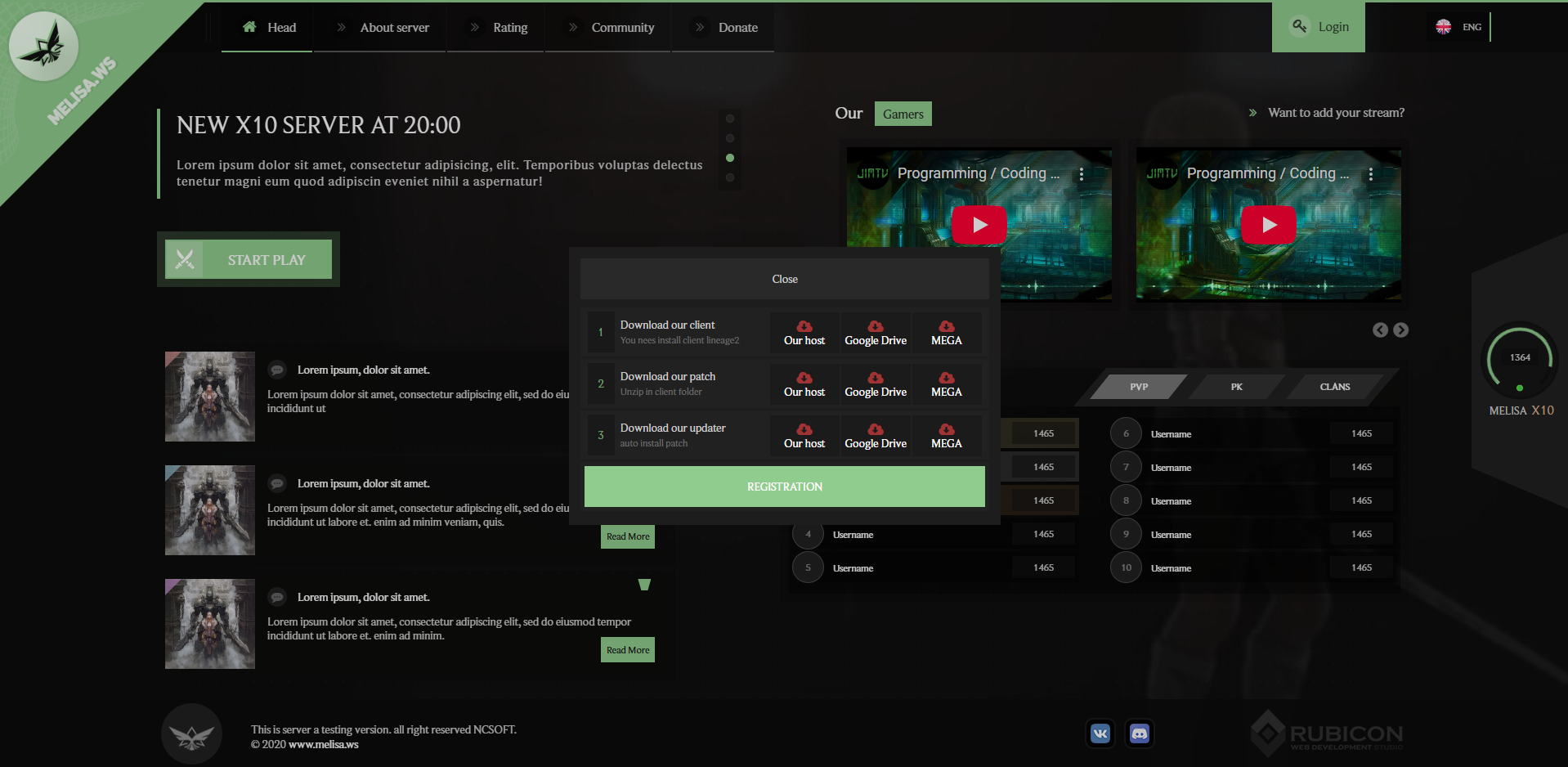1568x767 pixels.
Task: Switch to the CLANS rating tab
Action: pyautogui.click(x=1334, y=387)
